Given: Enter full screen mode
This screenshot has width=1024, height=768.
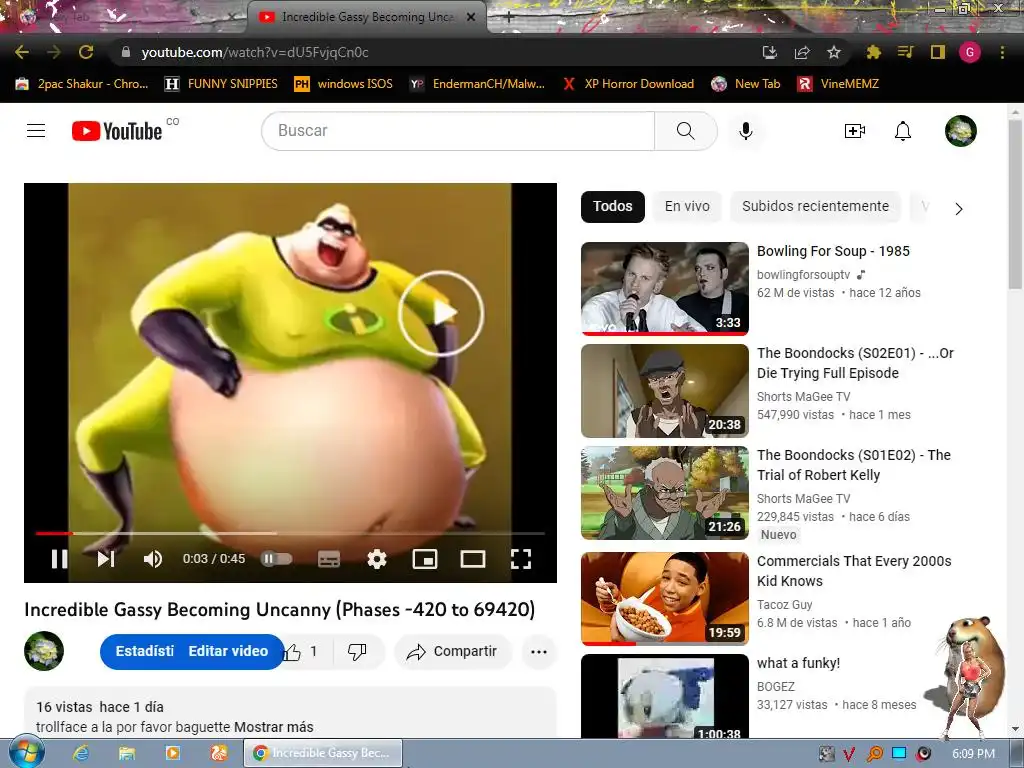Looking at the screenshot, I should [x=520, y=559].
